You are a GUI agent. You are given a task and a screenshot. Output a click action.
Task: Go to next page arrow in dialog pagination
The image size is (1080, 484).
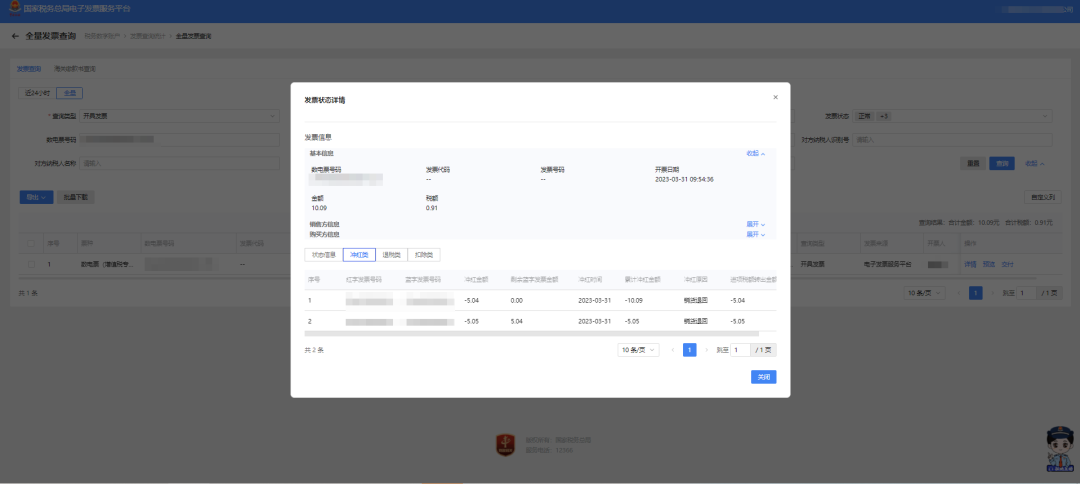click(706, 350)
